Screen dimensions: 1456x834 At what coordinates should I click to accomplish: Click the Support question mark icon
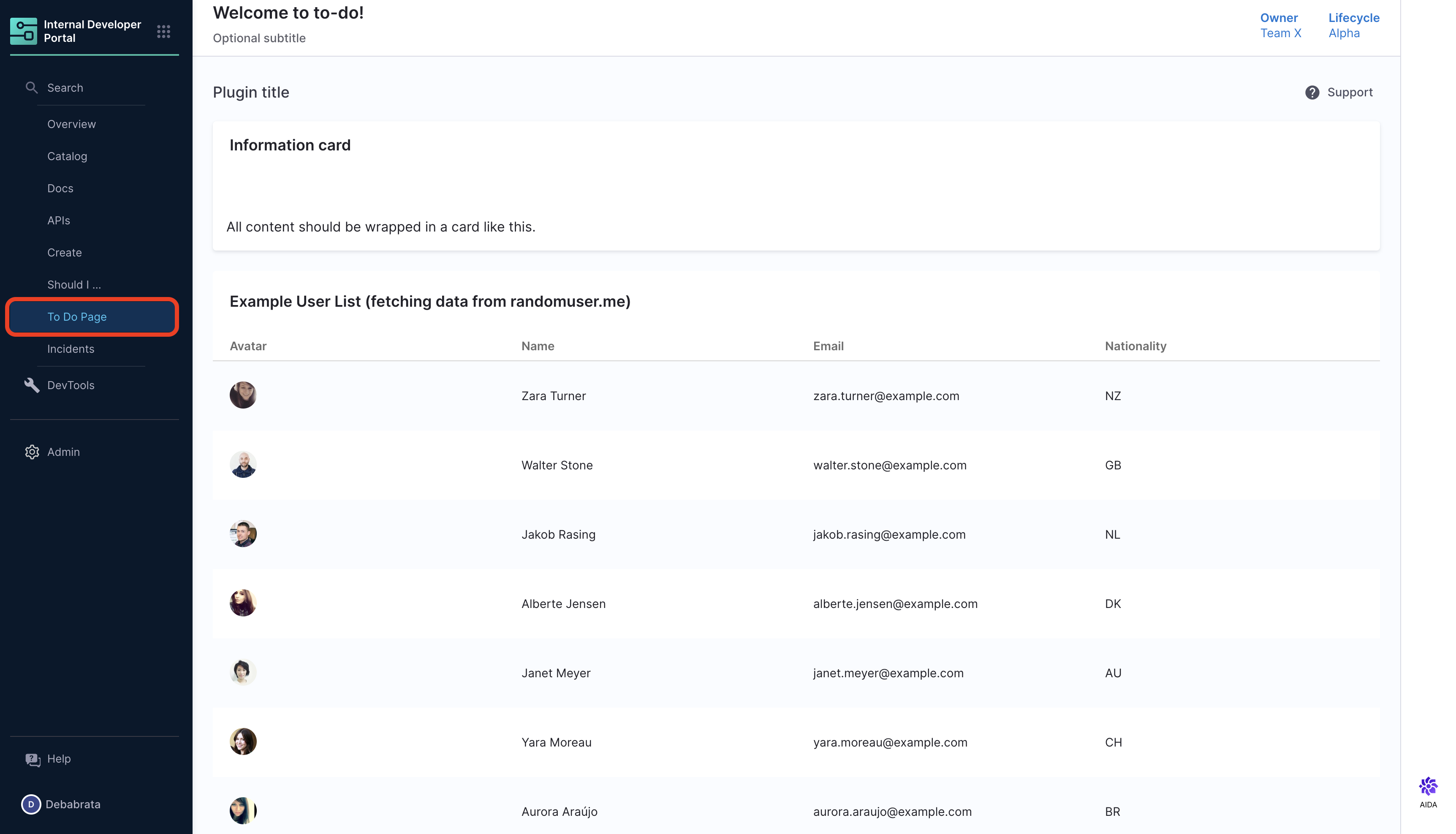tap(1312, 93)
